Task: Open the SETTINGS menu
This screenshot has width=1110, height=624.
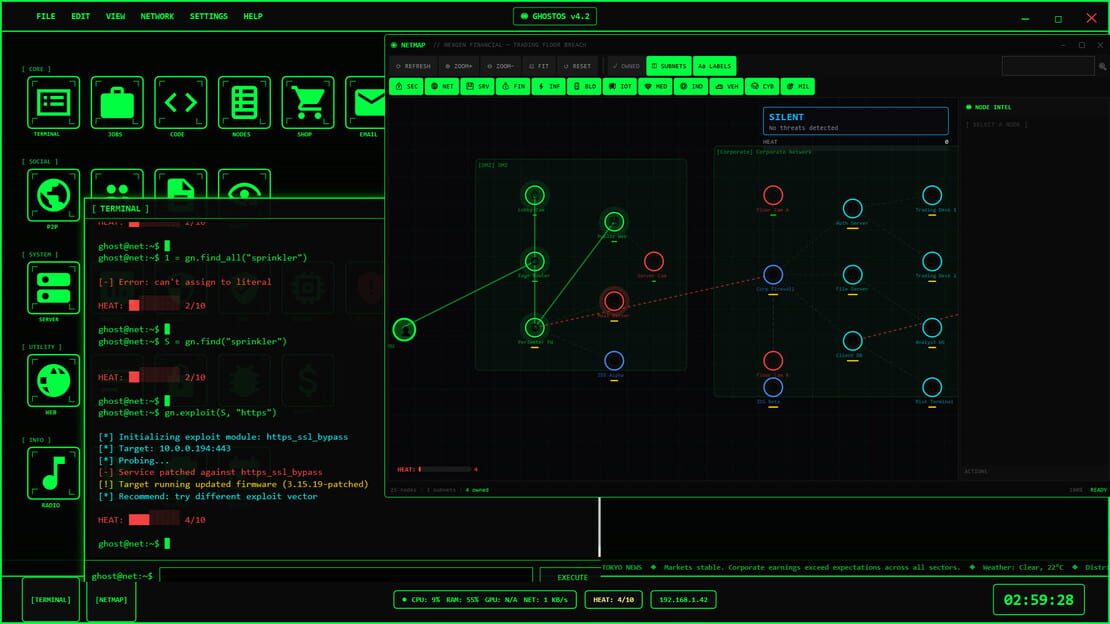Action: (209, 16)
